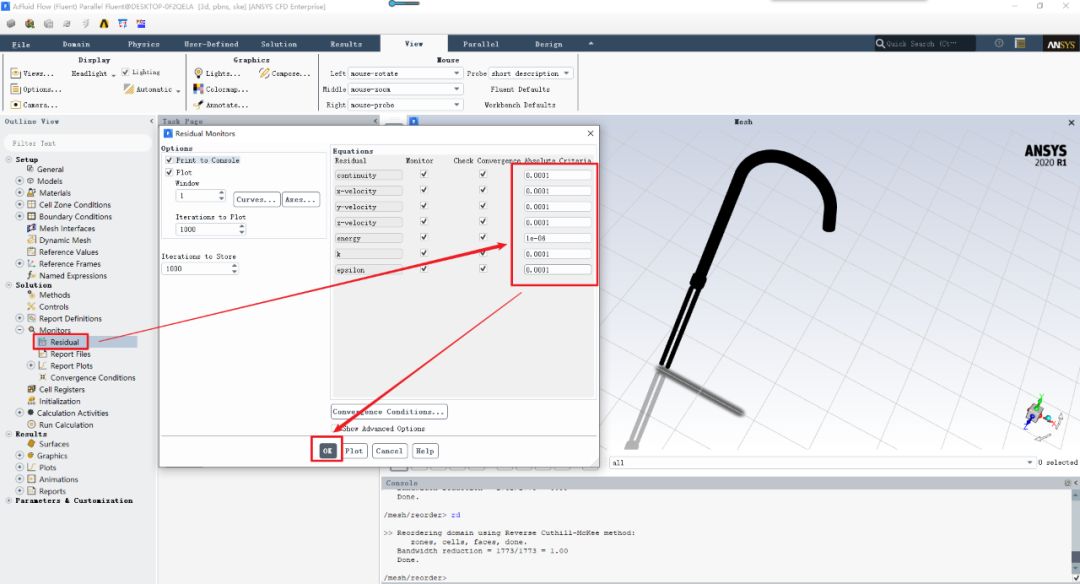Click the energy Absolute Criteria field
This screenshot has height=584, width=1080.
click(x=557, y=238)
